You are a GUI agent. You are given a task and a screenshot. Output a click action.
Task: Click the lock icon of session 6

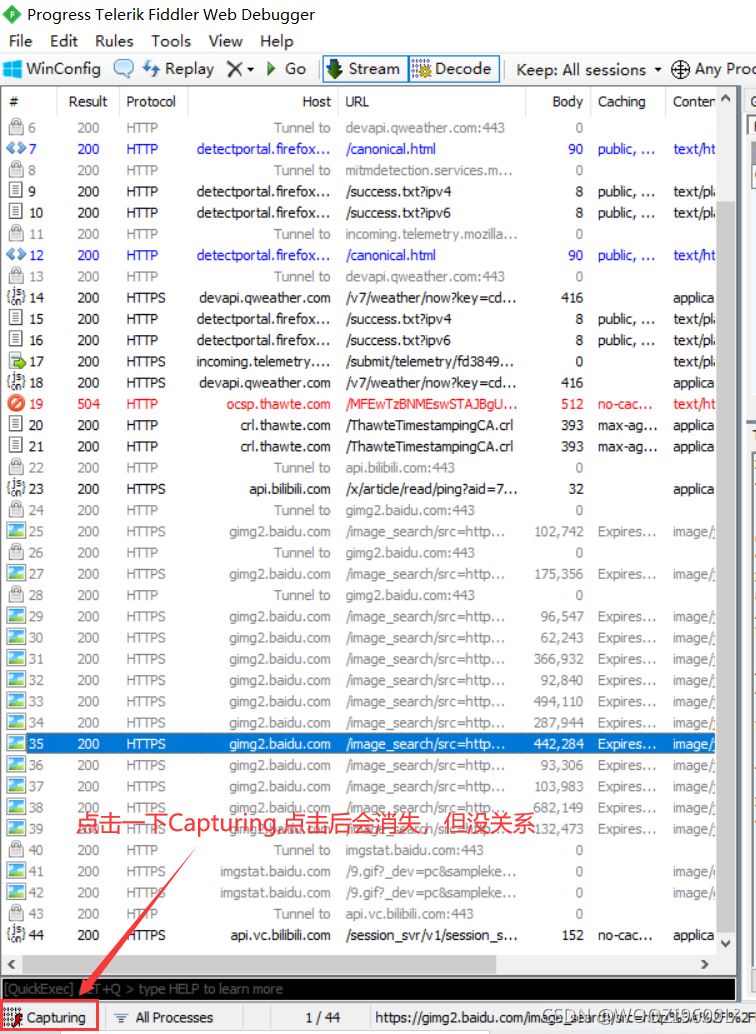[16, 127]
